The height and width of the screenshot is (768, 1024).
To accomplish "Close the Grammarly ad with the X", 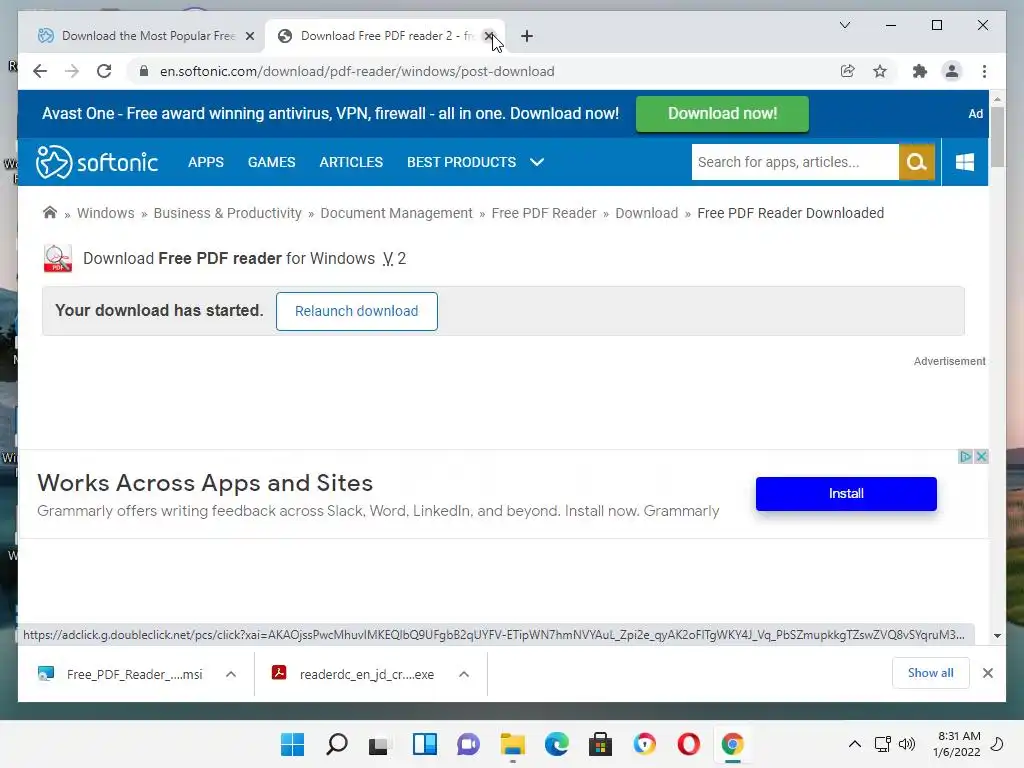I will point(981,456).
